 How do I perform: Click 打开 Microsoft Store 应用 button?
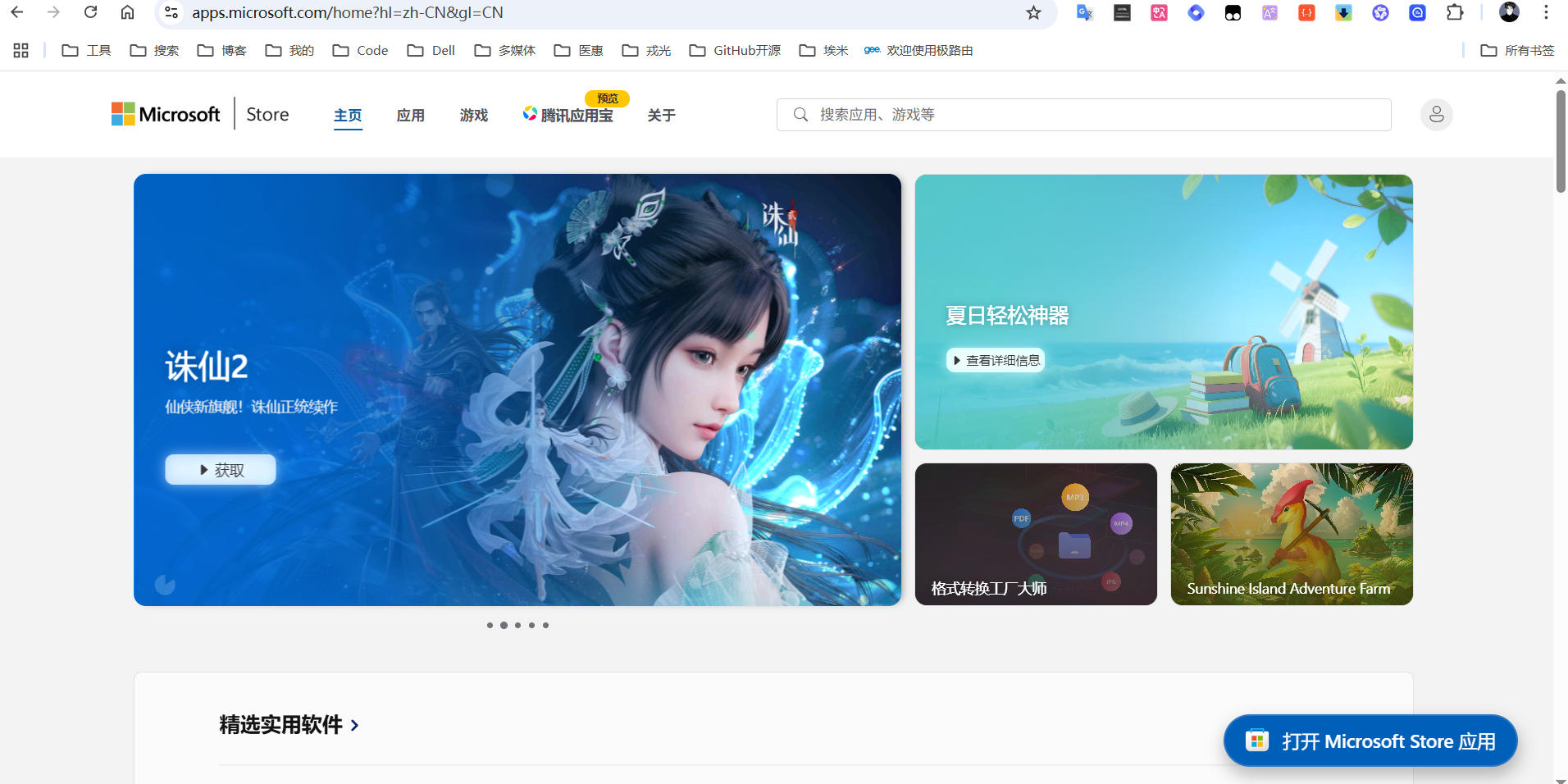click(x=1370, y=741)
